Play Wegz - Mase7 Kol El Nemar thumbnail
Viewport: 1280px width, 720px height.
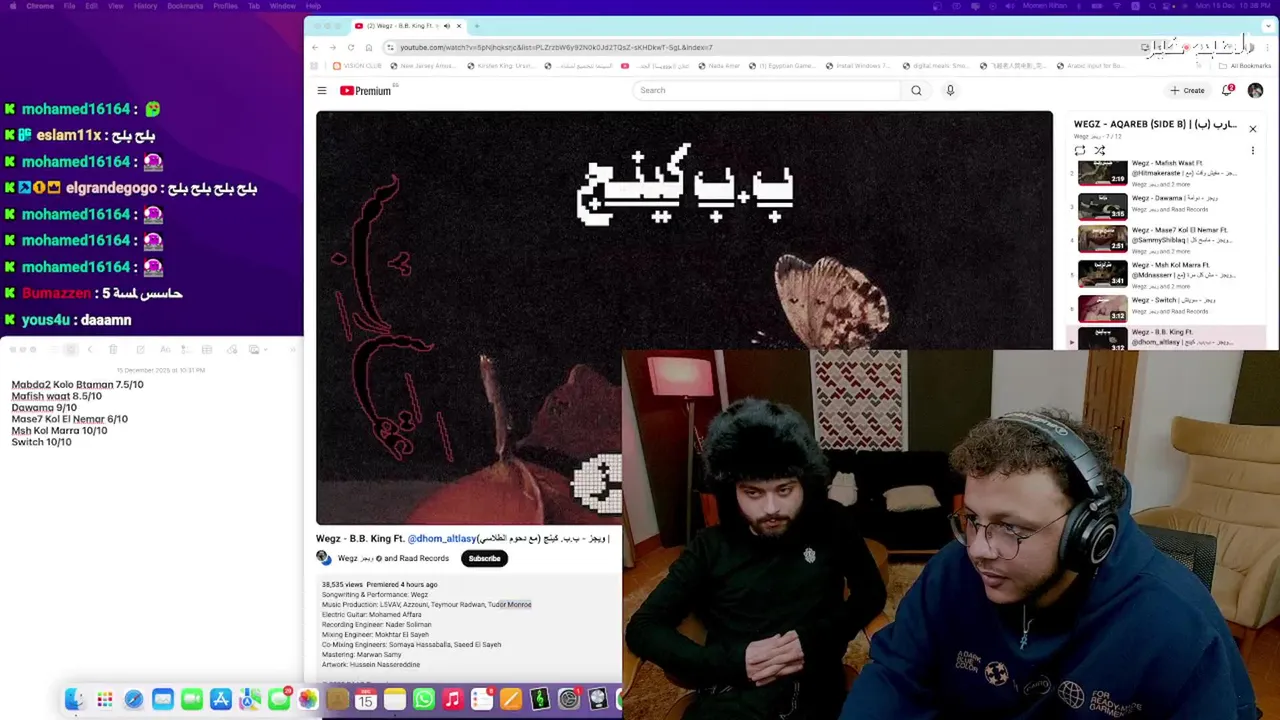[1102, 240]
